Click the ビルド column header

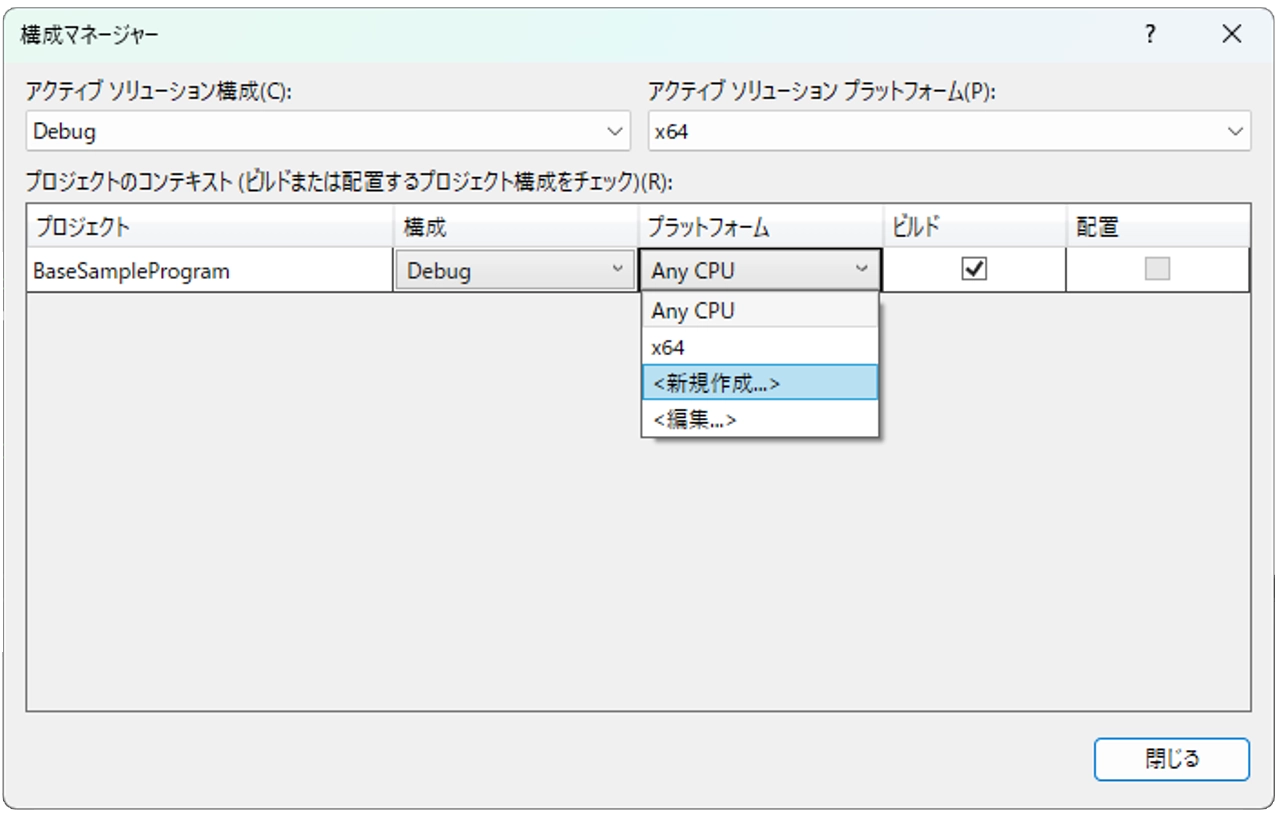tap(974, 227)
